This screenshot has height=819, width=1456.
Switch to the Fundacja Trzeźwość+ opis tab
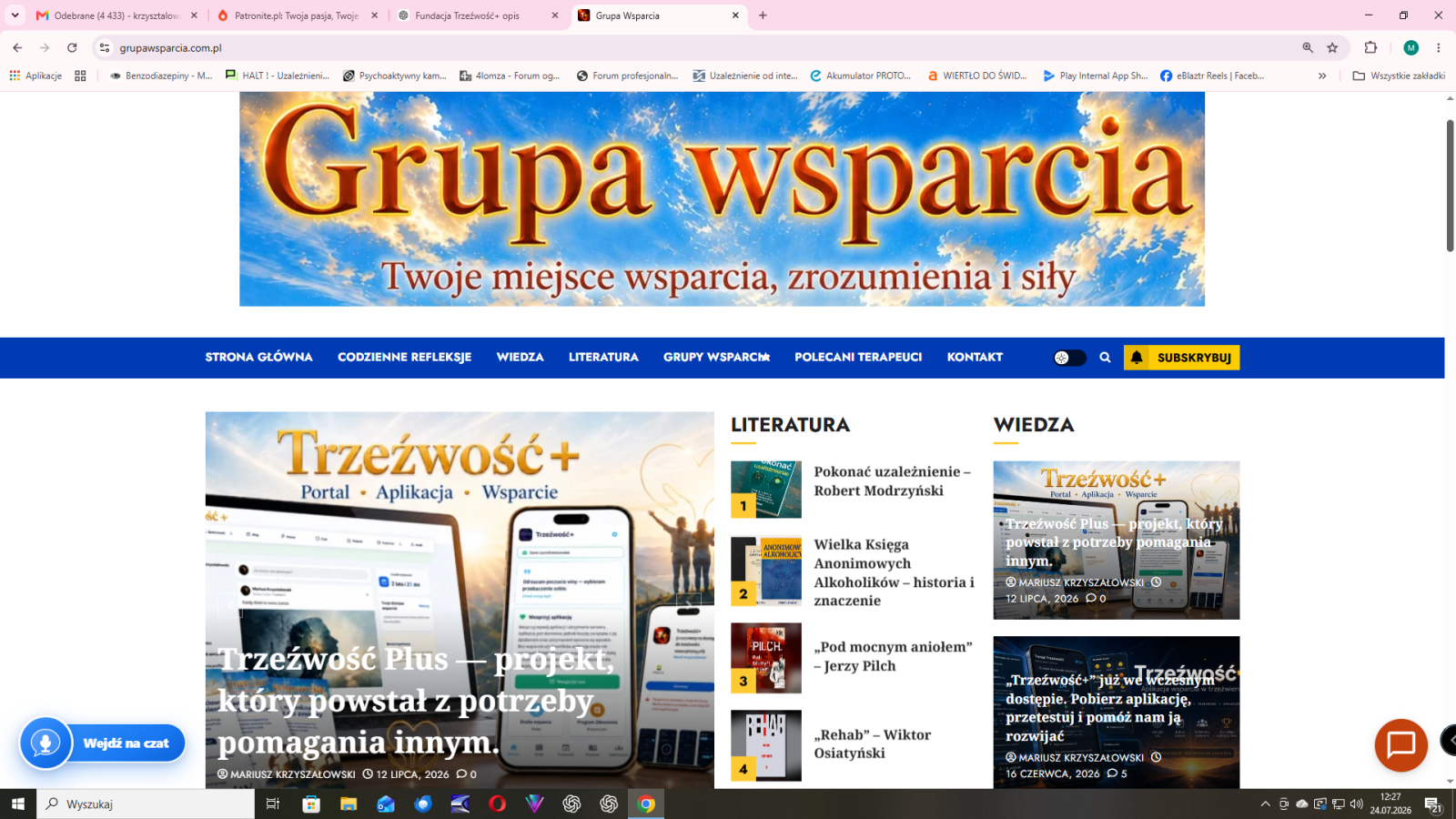tap(478, 15)
